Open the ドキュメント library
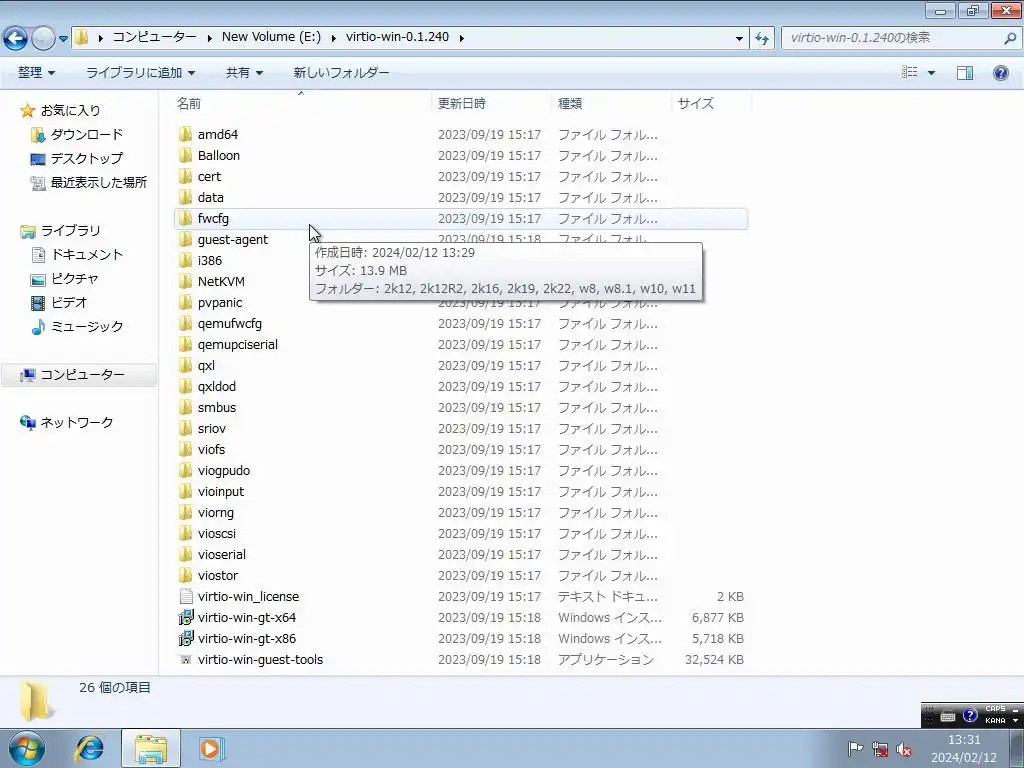Image resolution: width=1024 pixels, height=768 pixels. pyautogui.click(x=87, y=255)
